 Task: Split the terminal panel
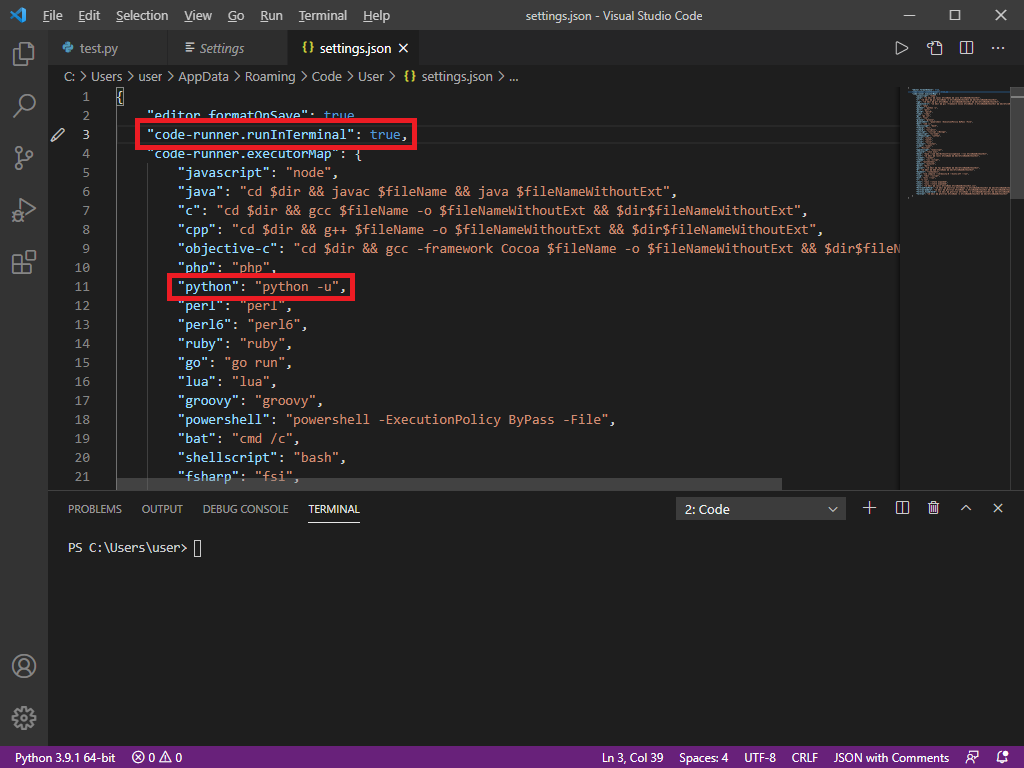click(902, 508)
